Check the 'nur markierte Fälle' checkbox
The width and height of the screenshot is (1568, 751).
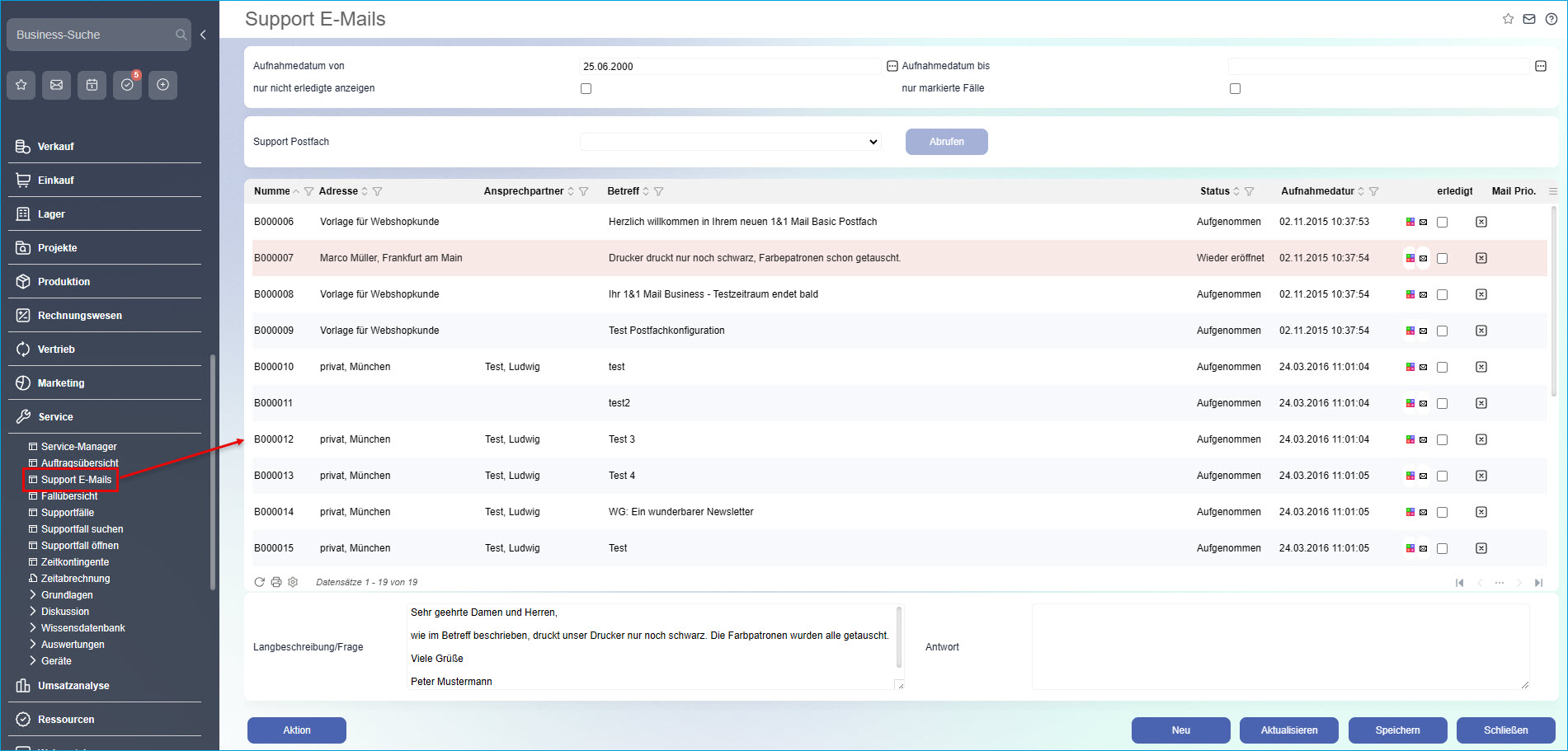pyautogui.click(x=1235, y=88)
